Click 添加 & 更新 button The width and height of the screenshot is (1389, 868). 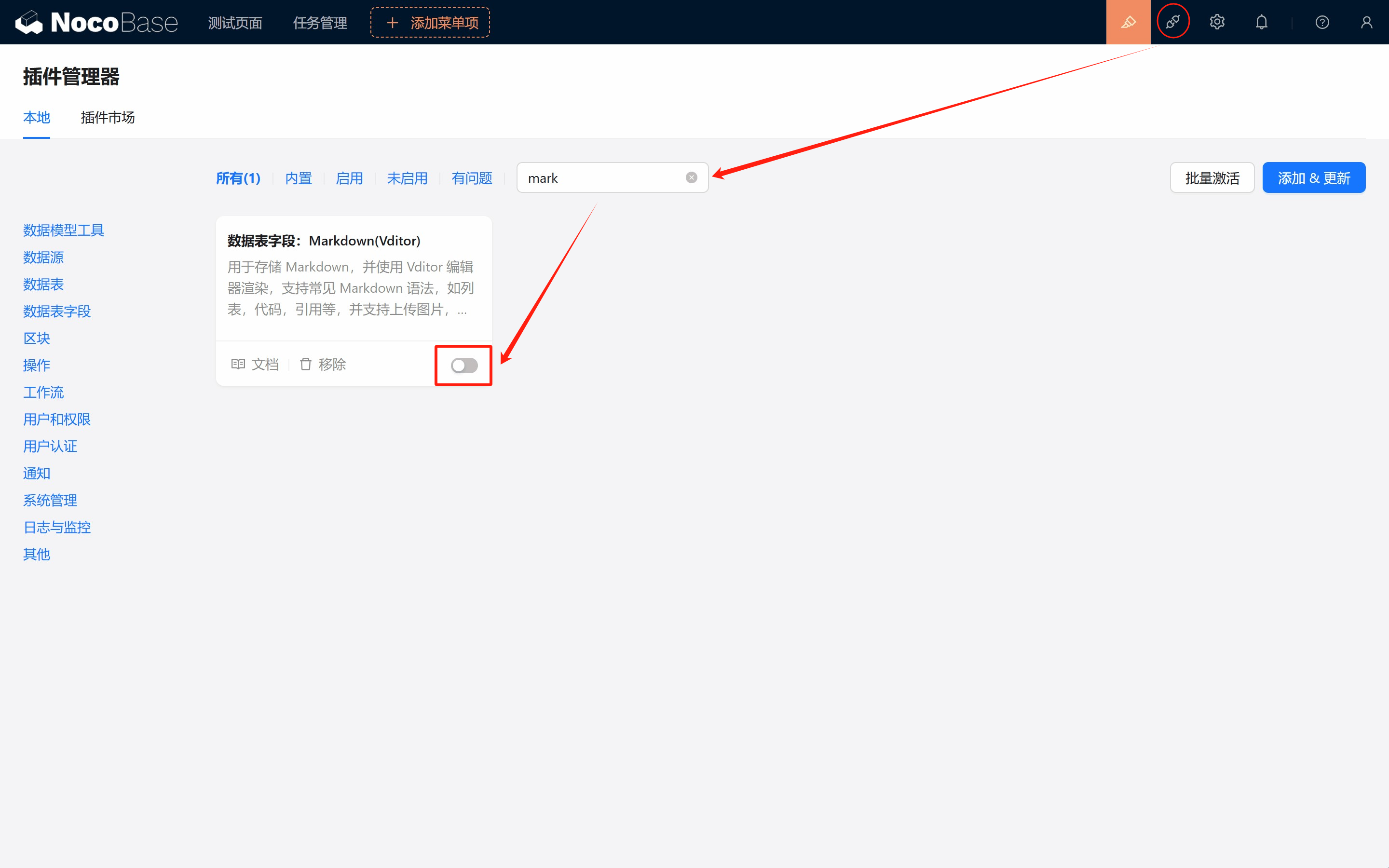tap(1313, 177)
